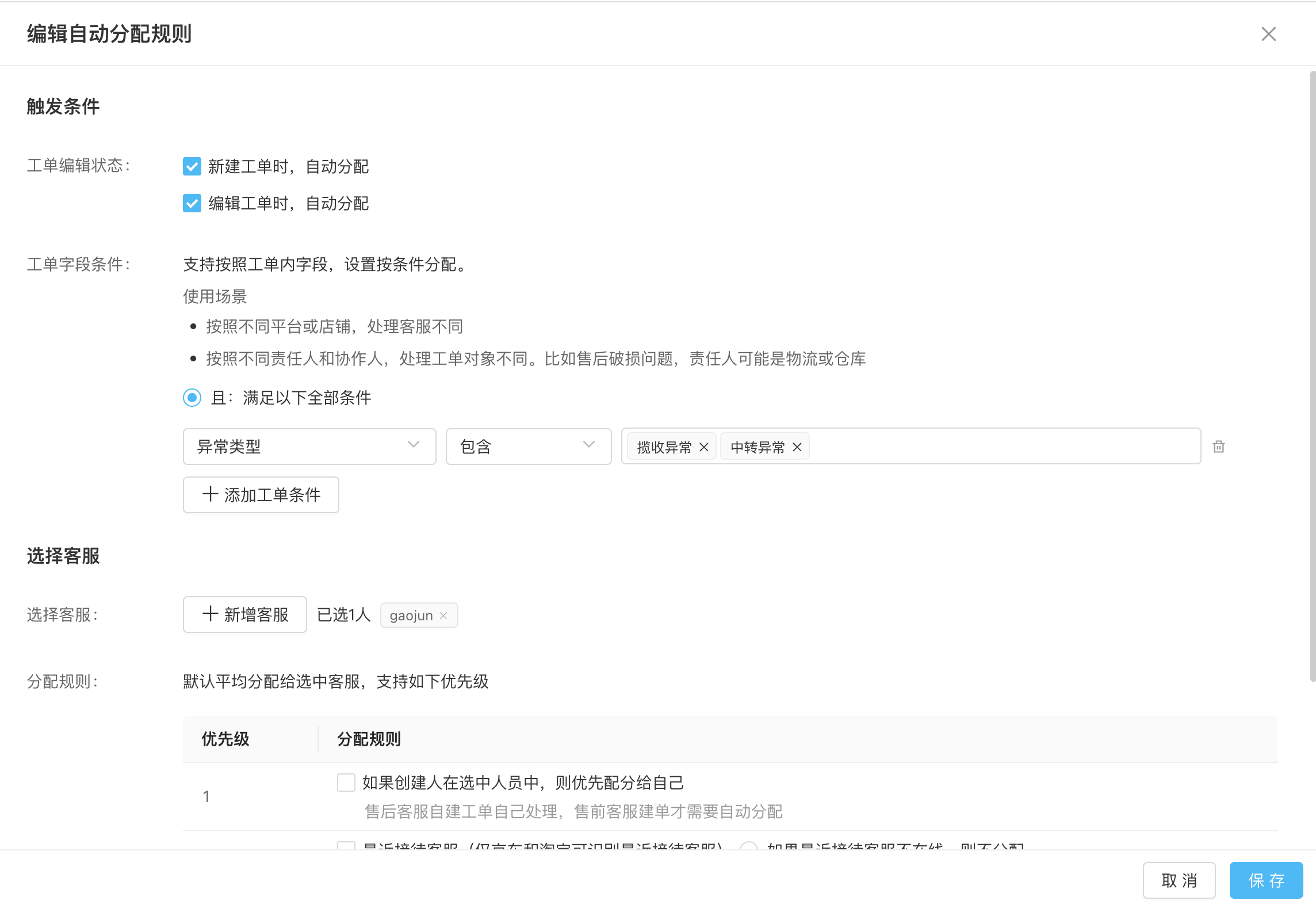Open the 异常类型 field dropdown
Screen dimensions: 1316x908
point(309,446)
